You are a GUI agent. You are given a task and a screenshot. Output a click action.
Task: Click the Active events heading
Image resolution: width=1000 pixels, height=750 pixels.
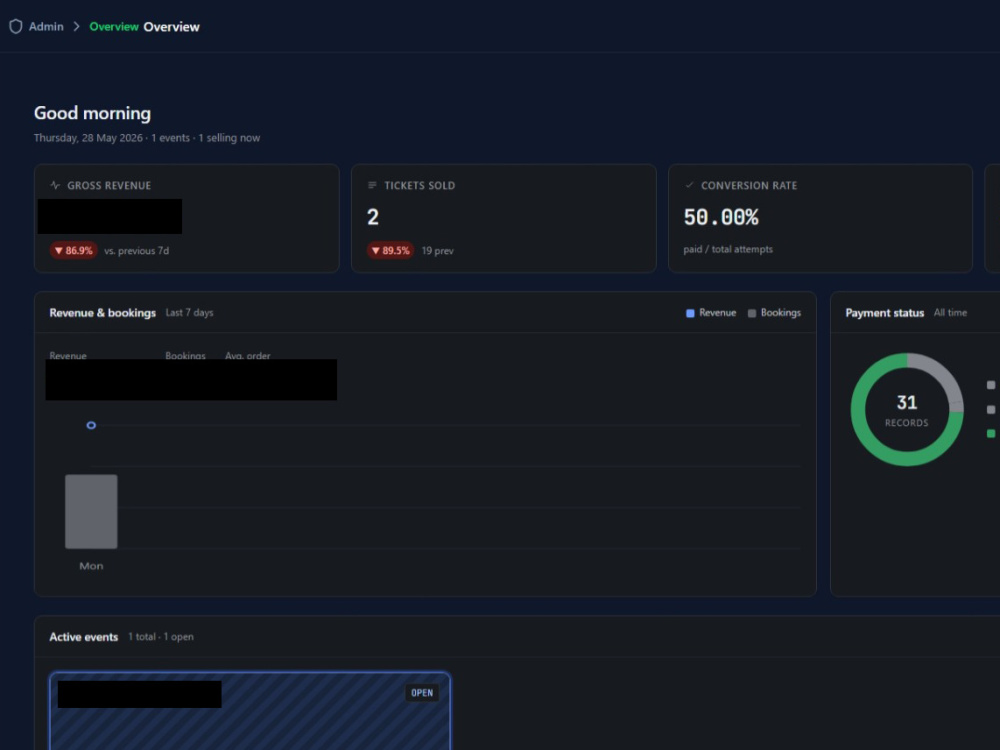[x=84, y=637]
